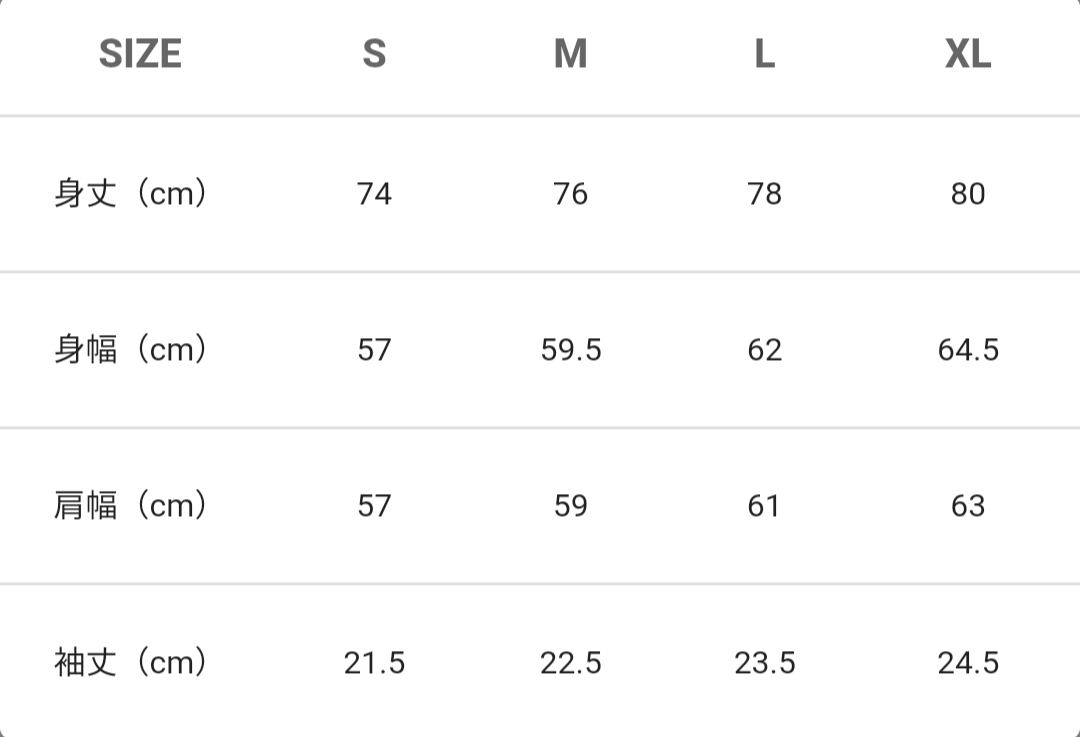Select the 身幅 value 64.5 for XL
1080x737 pixels.
[x=968, y=350]
